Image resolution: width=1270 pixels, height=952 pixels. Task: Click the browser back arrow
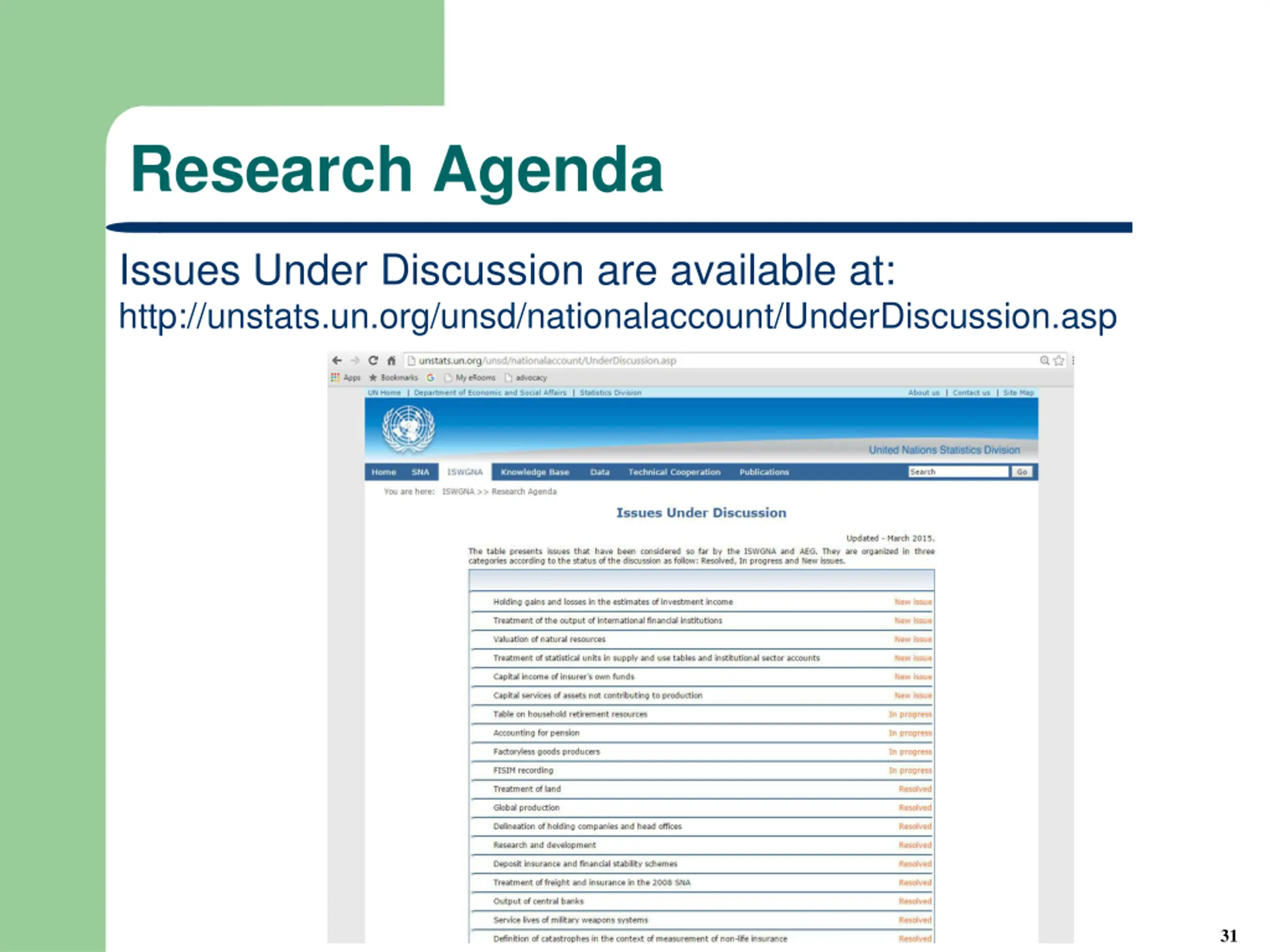[337, 360]
